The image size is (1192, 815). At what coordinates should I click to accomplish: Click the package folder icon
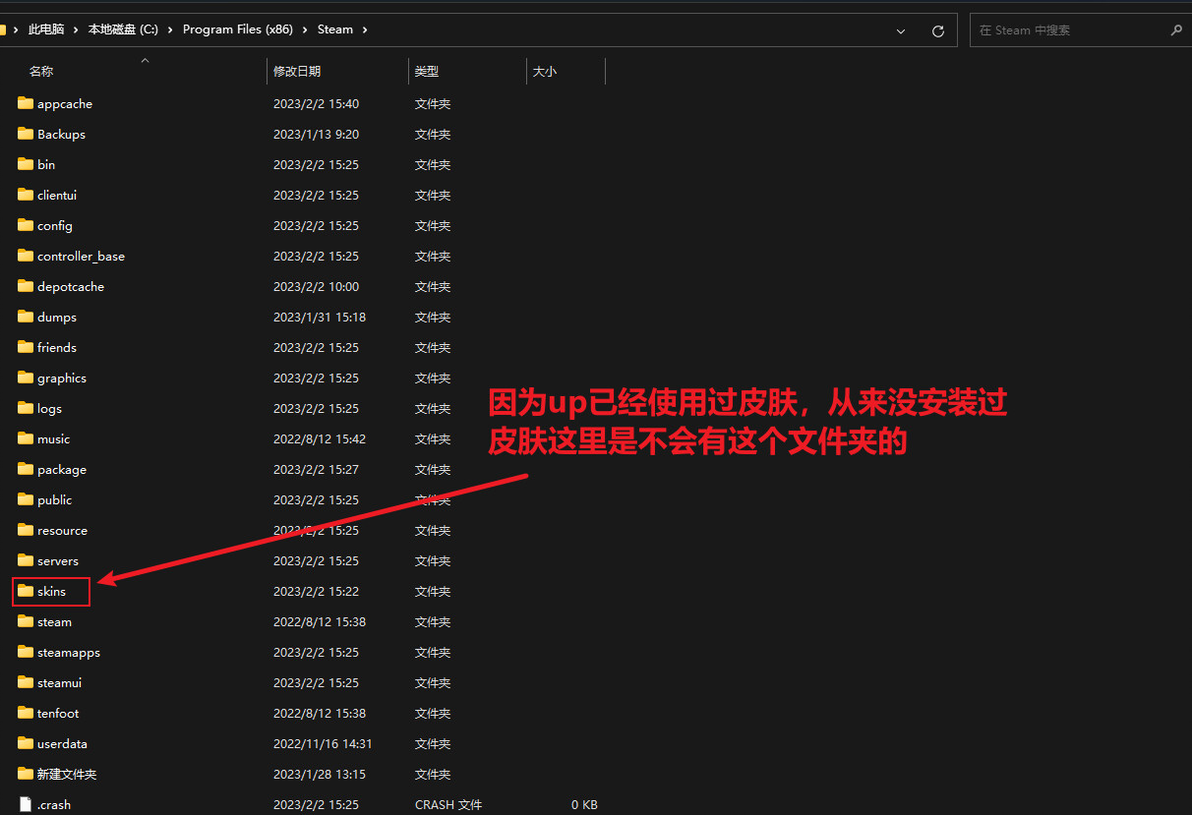25,469
